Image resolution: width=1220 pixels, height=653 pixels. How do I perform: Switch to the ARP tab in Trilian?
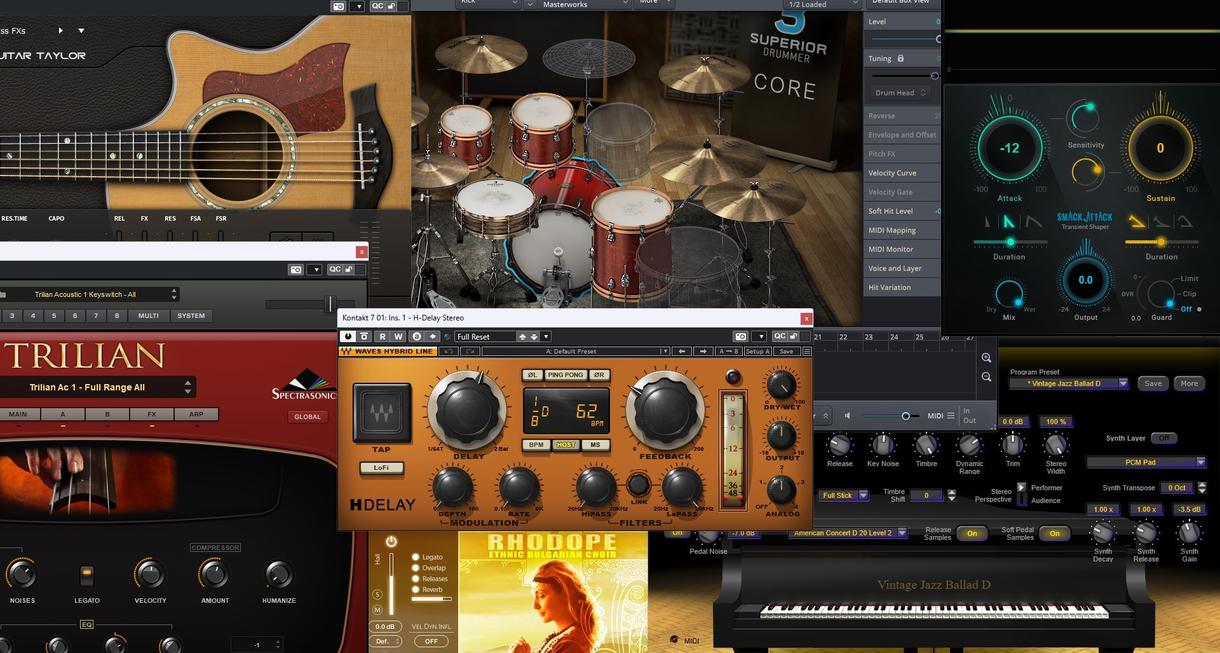[x=196, y=414]
